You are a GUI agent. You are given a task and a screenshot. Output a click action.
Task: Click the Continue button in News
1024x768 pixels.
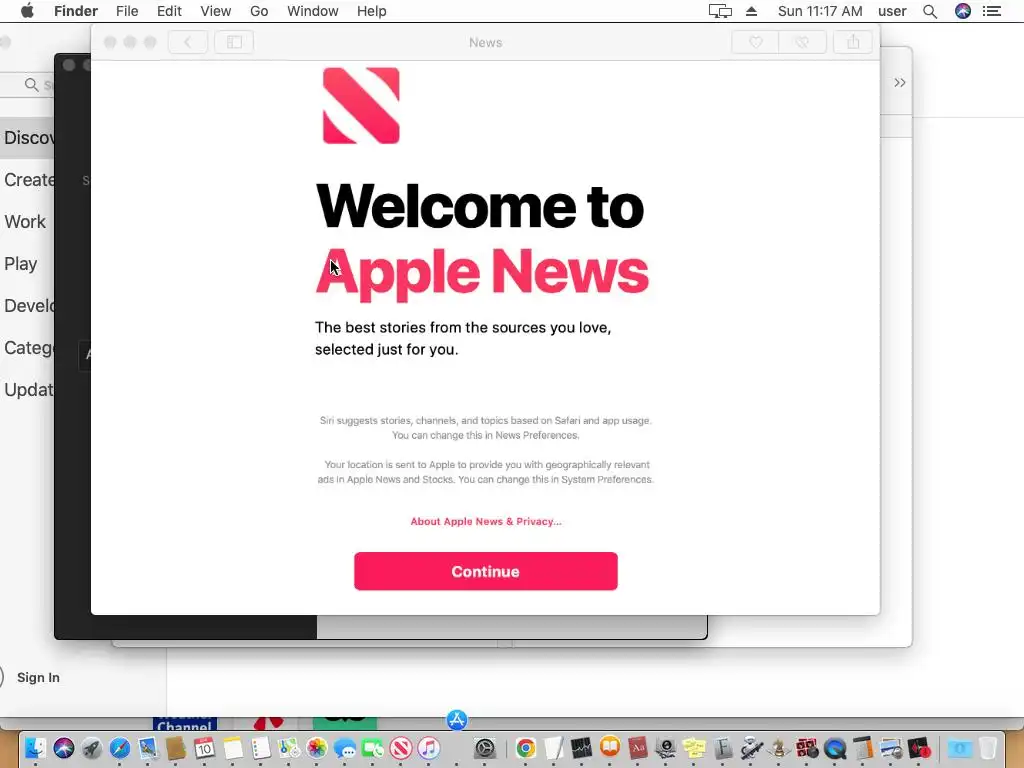click(x=485, y=571)
